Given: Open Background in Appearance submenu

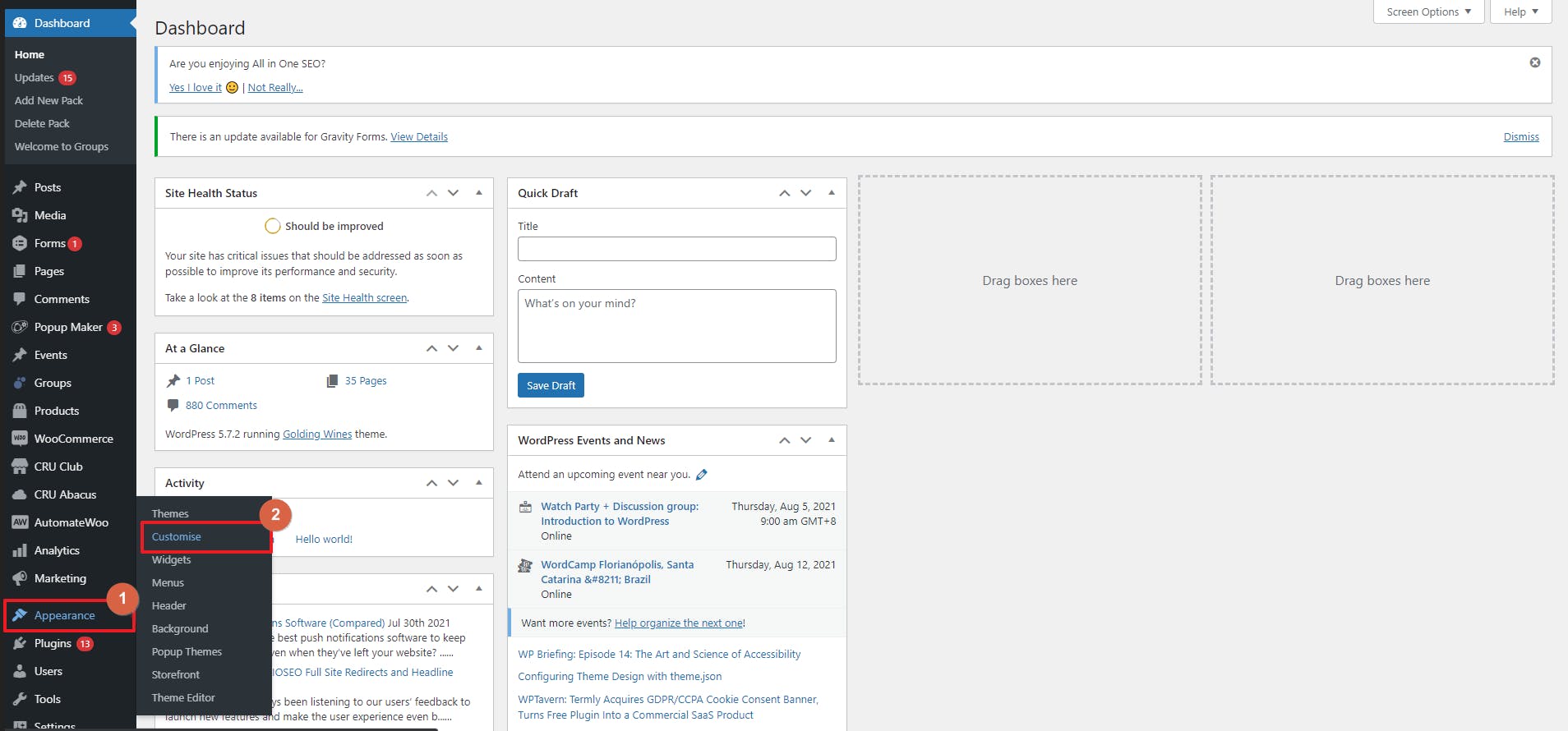Looking at the screenshot, I should [180, 628].
